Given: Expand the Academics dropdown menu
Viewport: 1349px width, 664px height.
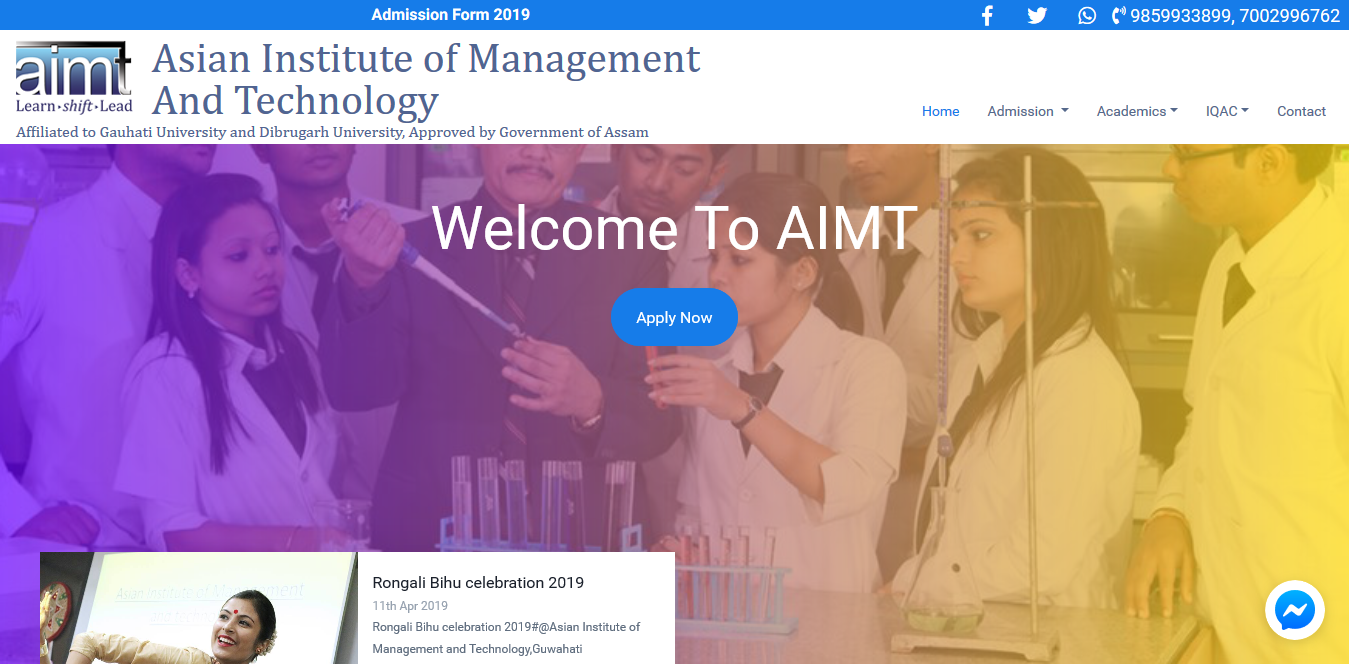Looking at the screenshot, I should 1137,111.
